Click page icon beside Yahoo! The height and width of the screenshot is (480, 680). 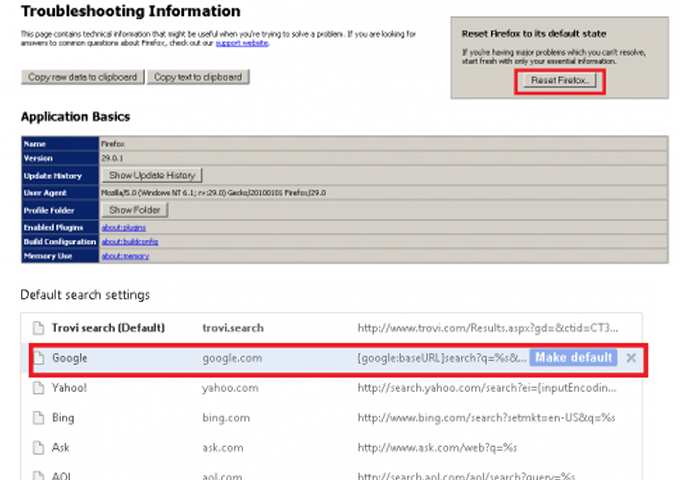(39, 388)
